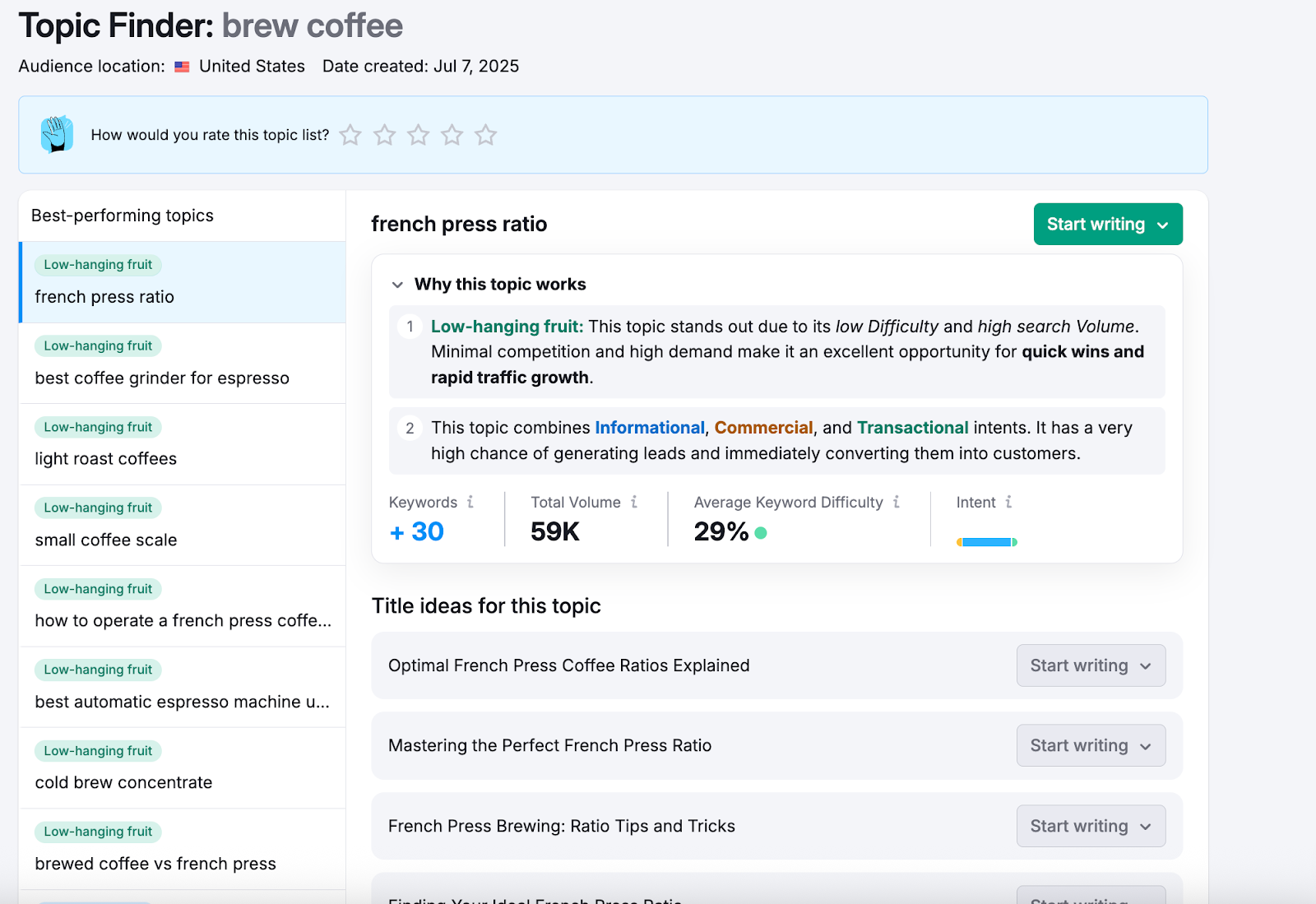Click the Keywords info icon
1316x904 pixels.
[470, 502]
